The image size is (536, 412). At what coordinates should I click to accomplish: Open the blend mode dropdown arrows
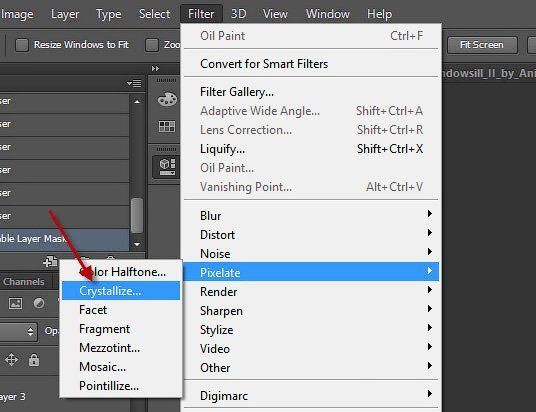click(x=30, y=331)
